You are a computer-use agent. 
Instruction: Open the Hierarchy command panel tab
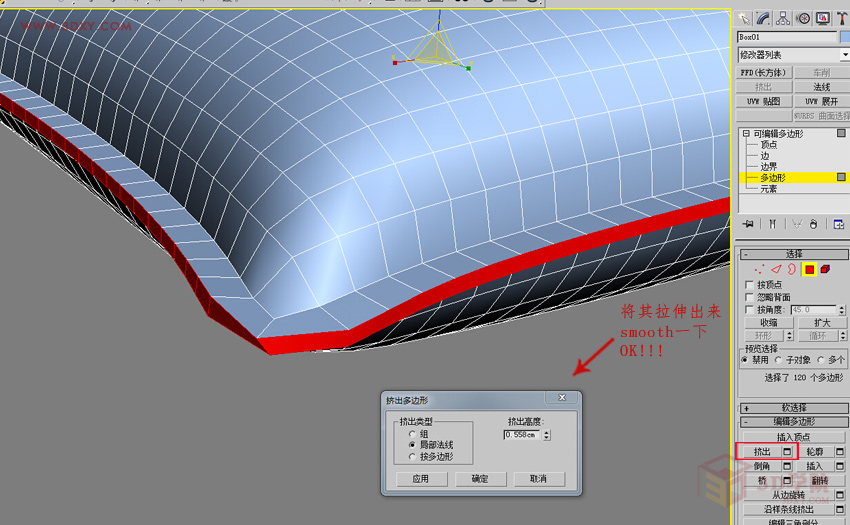click(x=783, y=19)
